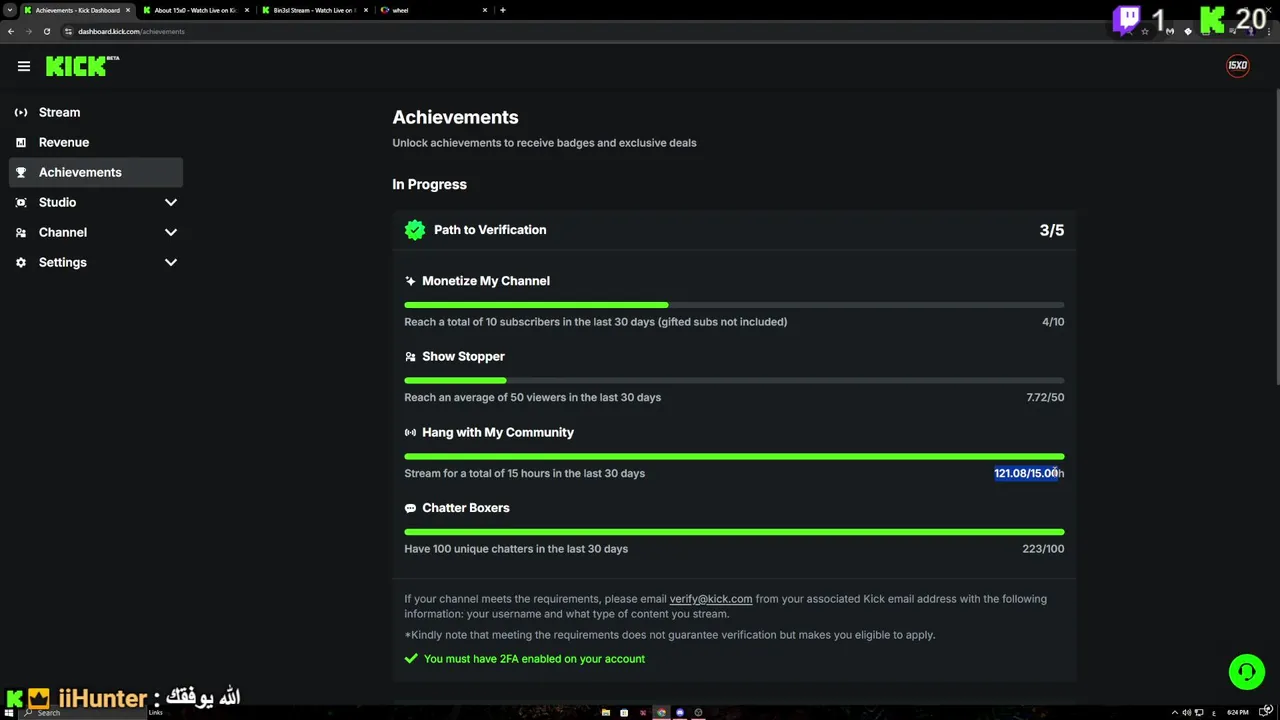1280x720 pixels.
Task: Bookmark this page with the star icon
Action: (1145, 31)
